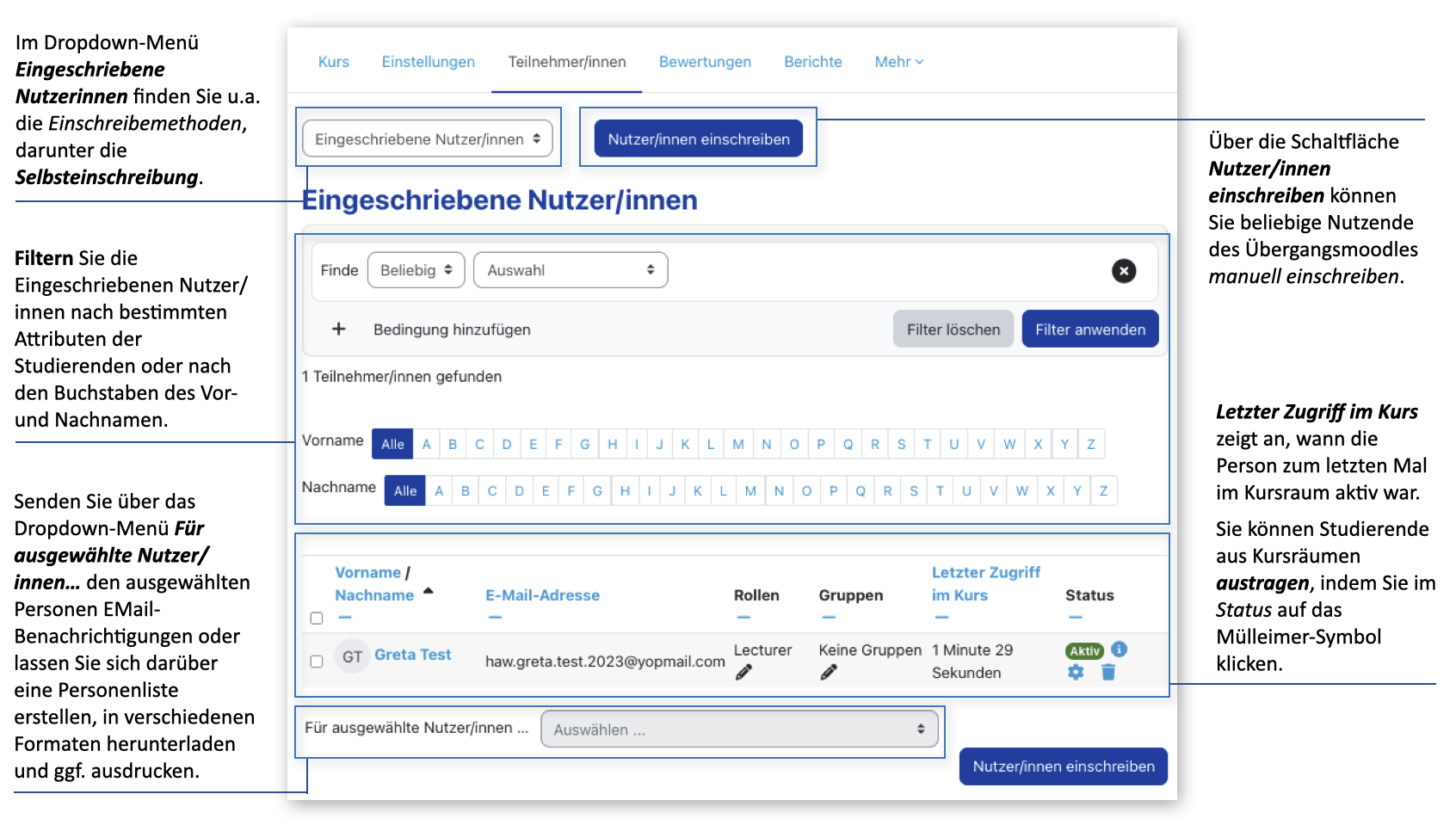This screenshot has width=1456, height=825.
Task: Sort by the E-Mail-Adresse column header
Action: (x=542, y=595)
